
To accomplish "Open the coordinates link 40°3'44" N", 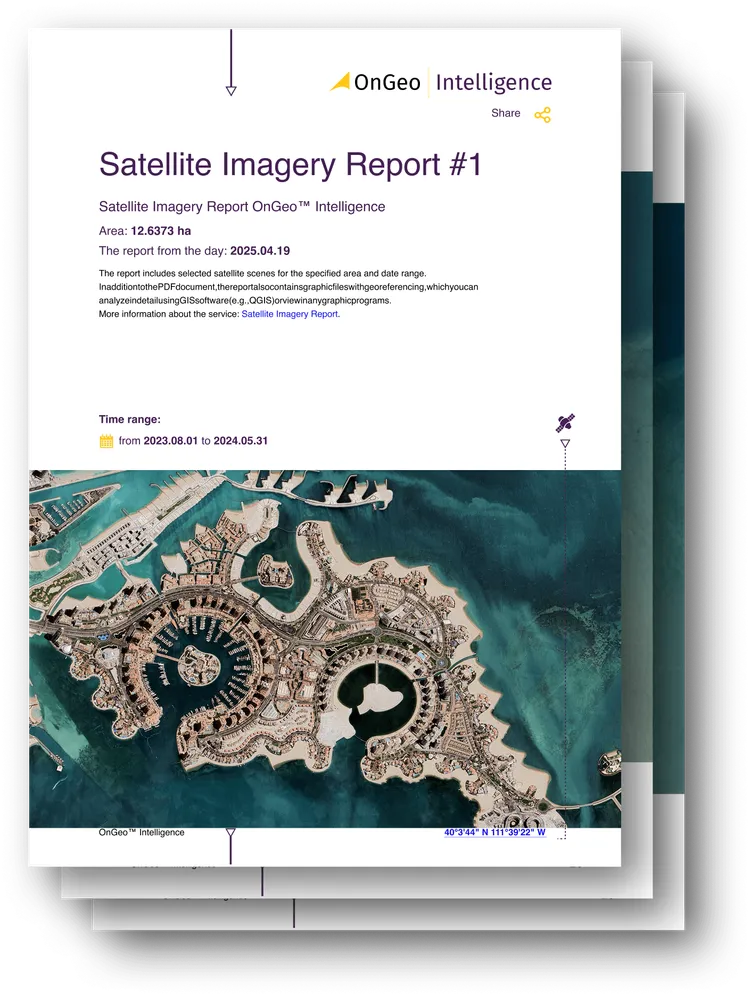I will click(494, 832).
